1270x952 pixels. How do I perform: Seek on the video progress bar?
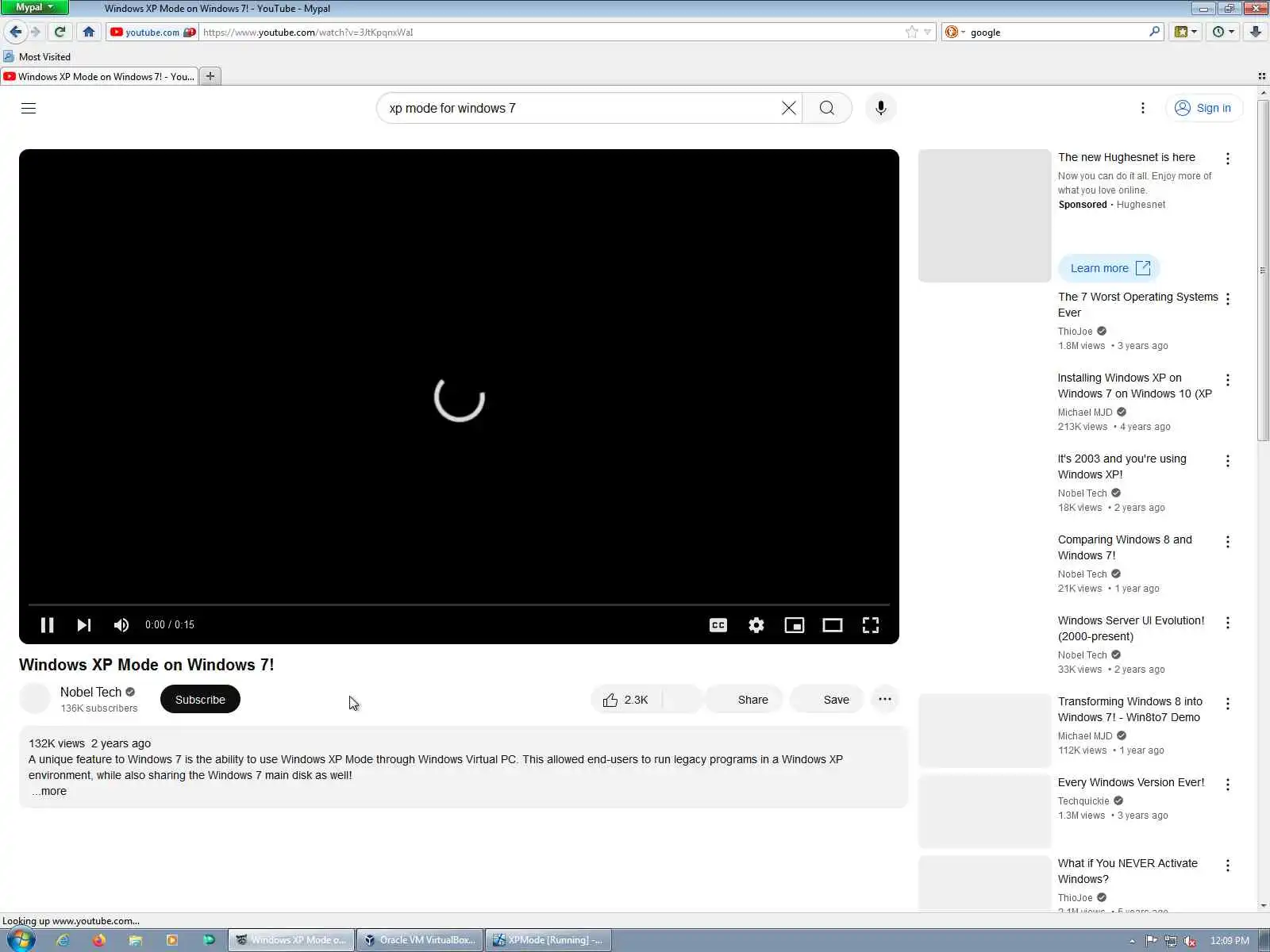tap(459, 605)
